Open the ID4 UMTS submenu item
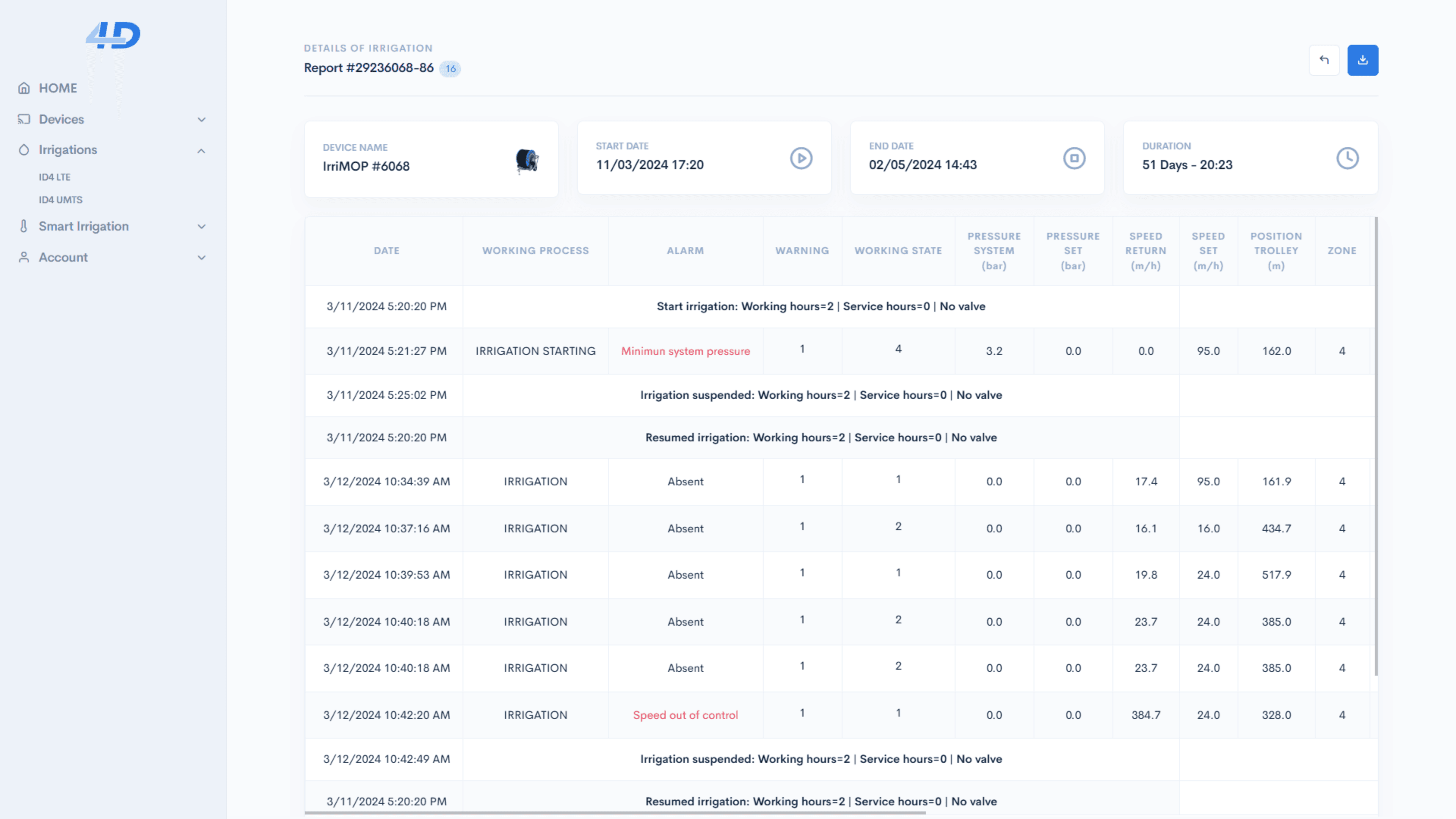Image resolution: width=1456 pixels, height=819 pixels. click(x=61, y=199)
